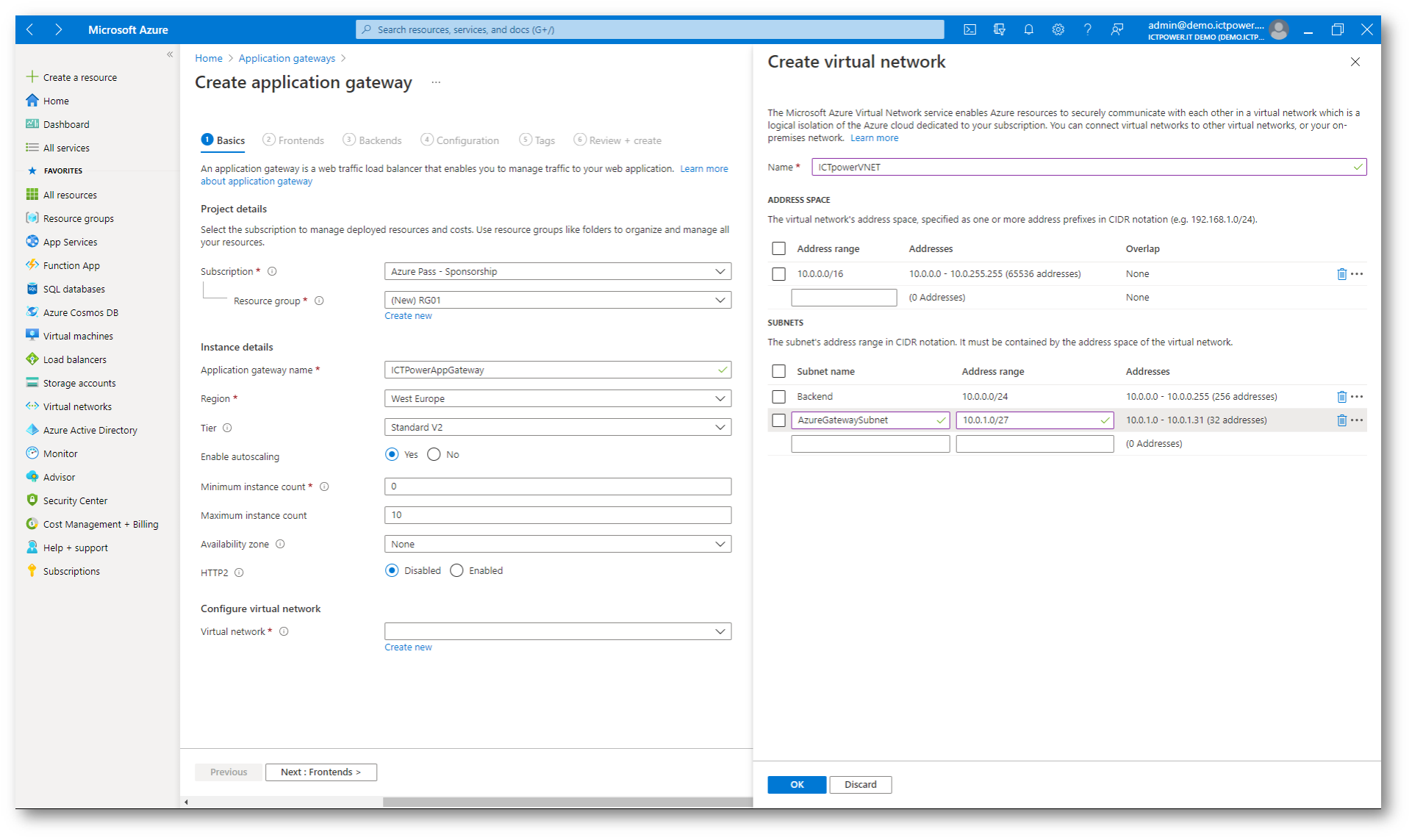Open Load balancers in sidebar
This screenshot has width=1412, height=840.
point(66,359)
